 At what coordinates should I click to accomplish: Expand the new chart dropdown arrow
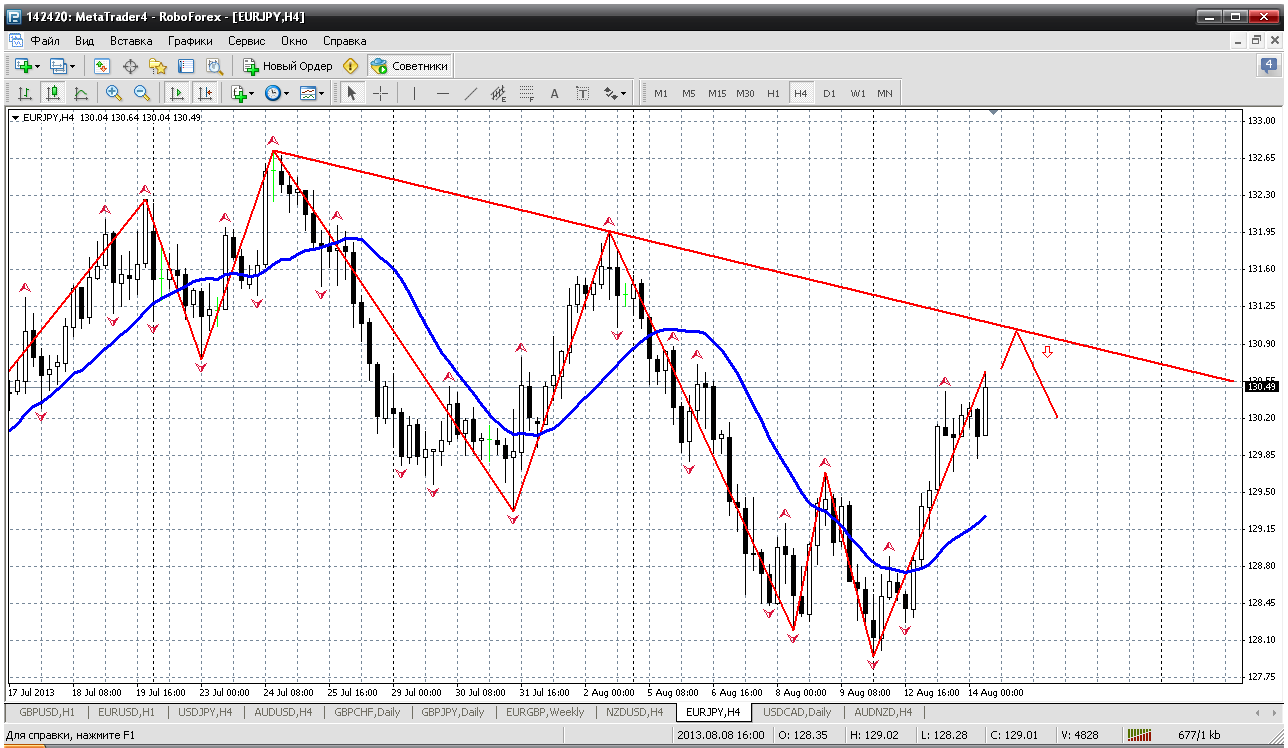click(37, 67)
